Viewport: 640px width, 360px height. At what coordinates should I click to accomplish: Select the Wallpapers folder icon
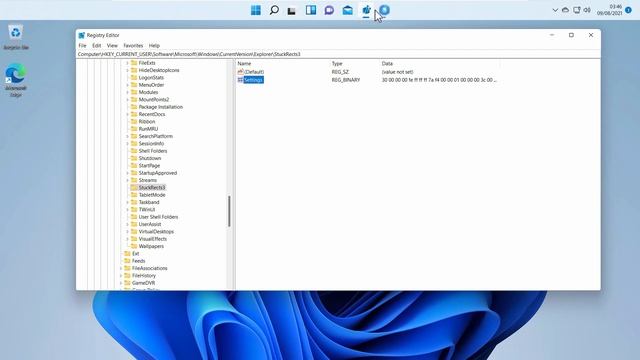134,247
